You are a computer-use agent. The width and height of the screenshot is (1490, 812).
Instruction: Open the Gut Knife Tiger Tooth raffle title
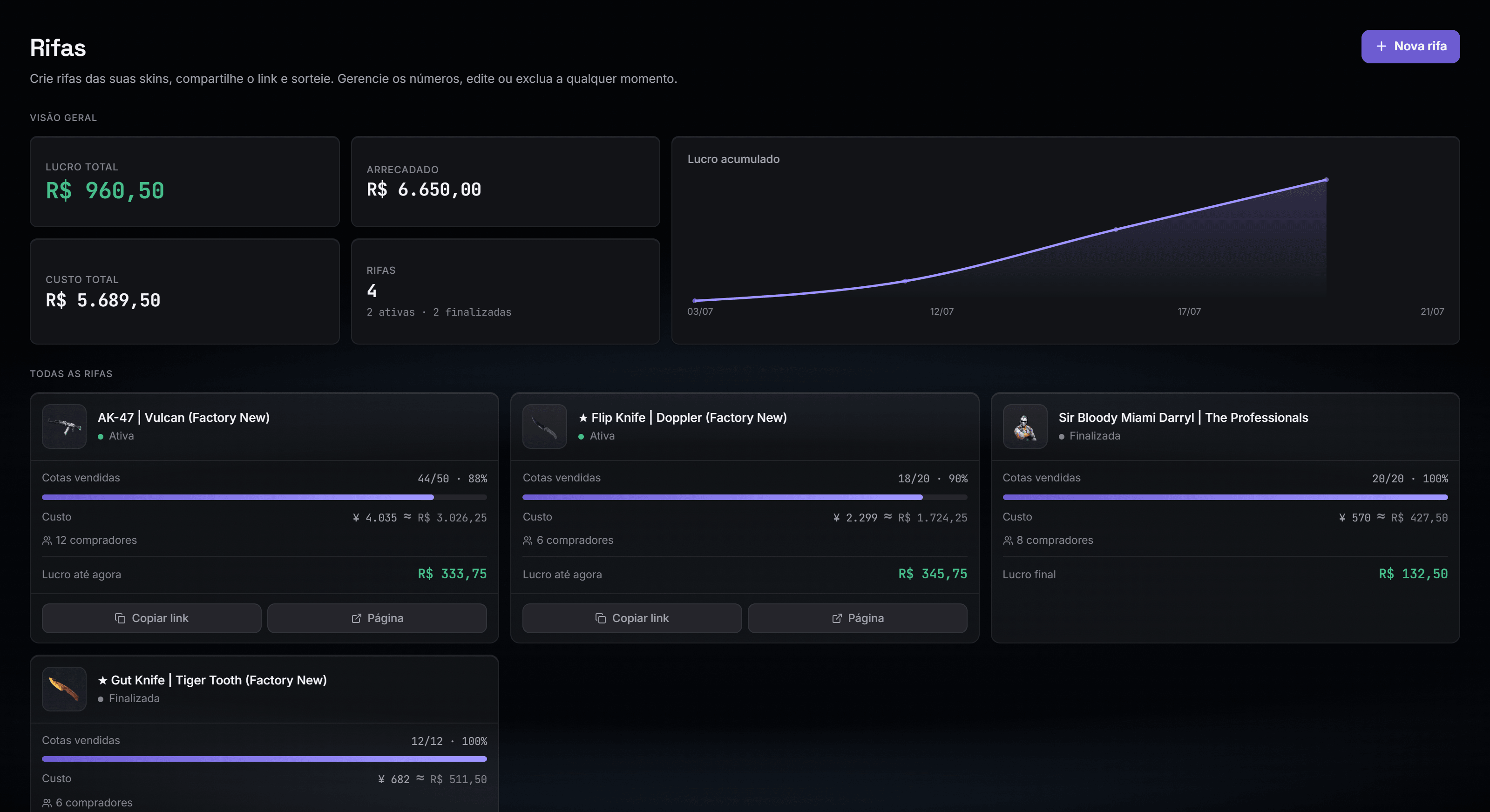click(x=212, y=680)
